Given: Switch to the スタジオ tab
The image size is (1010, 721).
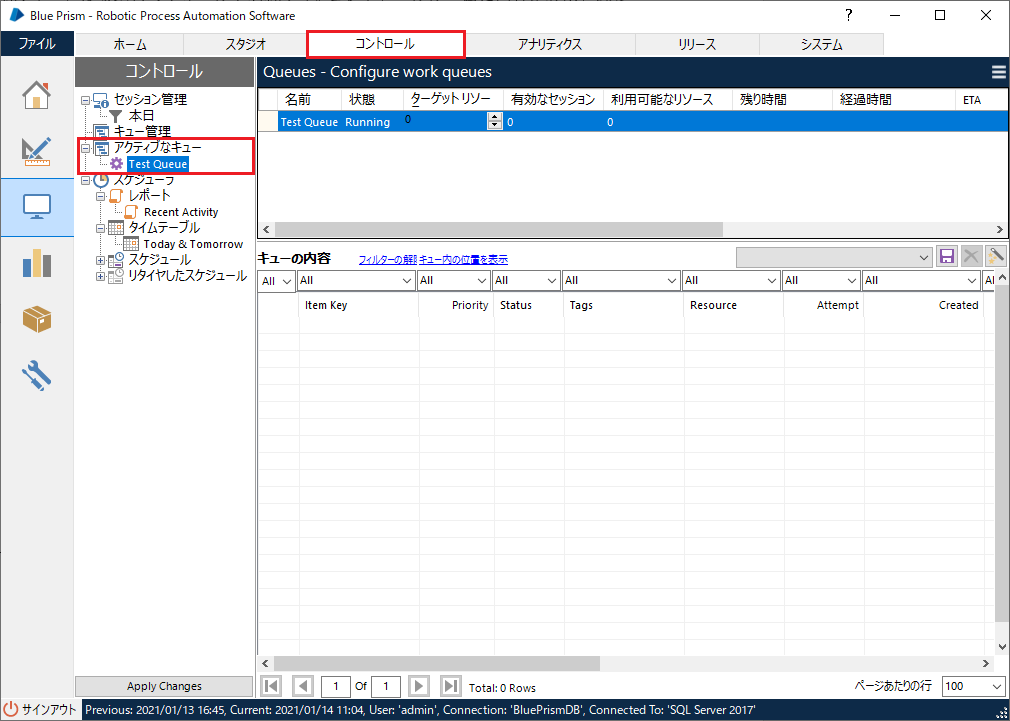Looking at the screenshot, I should (245, 44).
